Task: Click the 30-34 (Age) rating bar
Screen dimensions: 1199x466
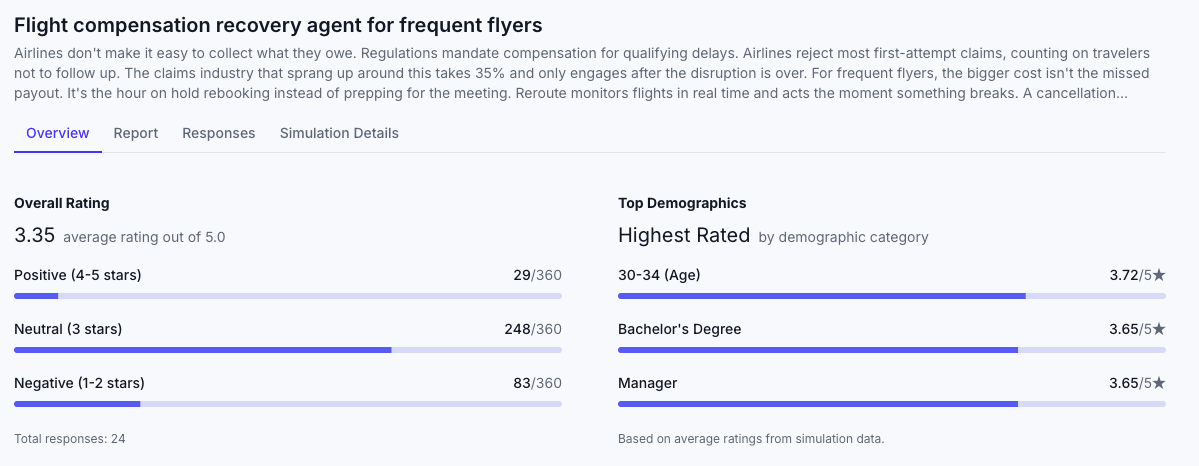Action: point(892,296)
